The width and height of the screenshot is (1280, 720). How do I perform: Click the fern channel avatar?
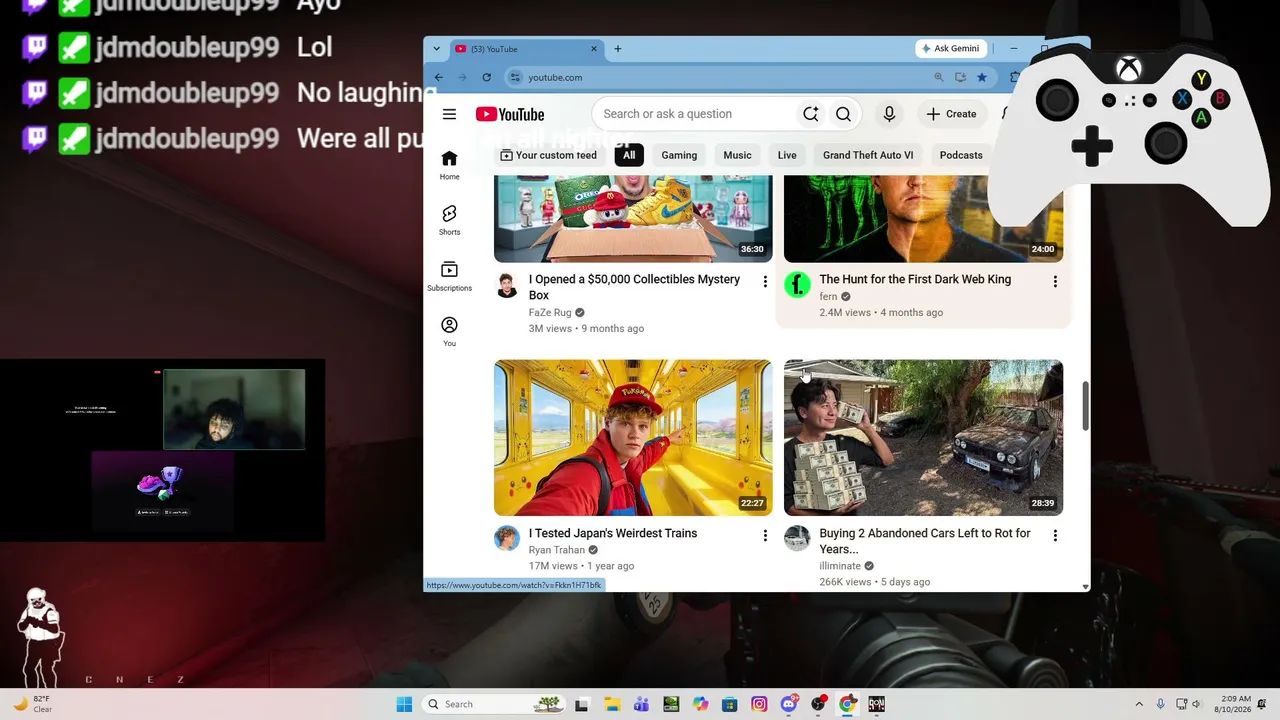[797, 285]
